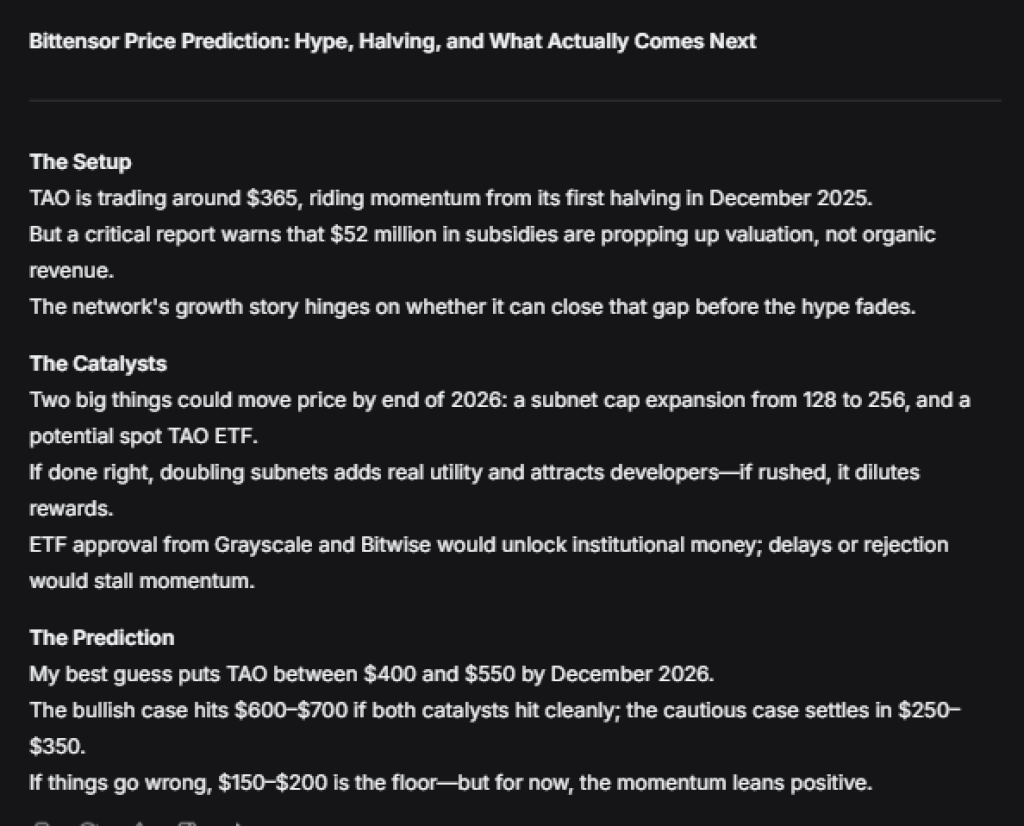Click "The Prediction" section heading

pos(101,638)
